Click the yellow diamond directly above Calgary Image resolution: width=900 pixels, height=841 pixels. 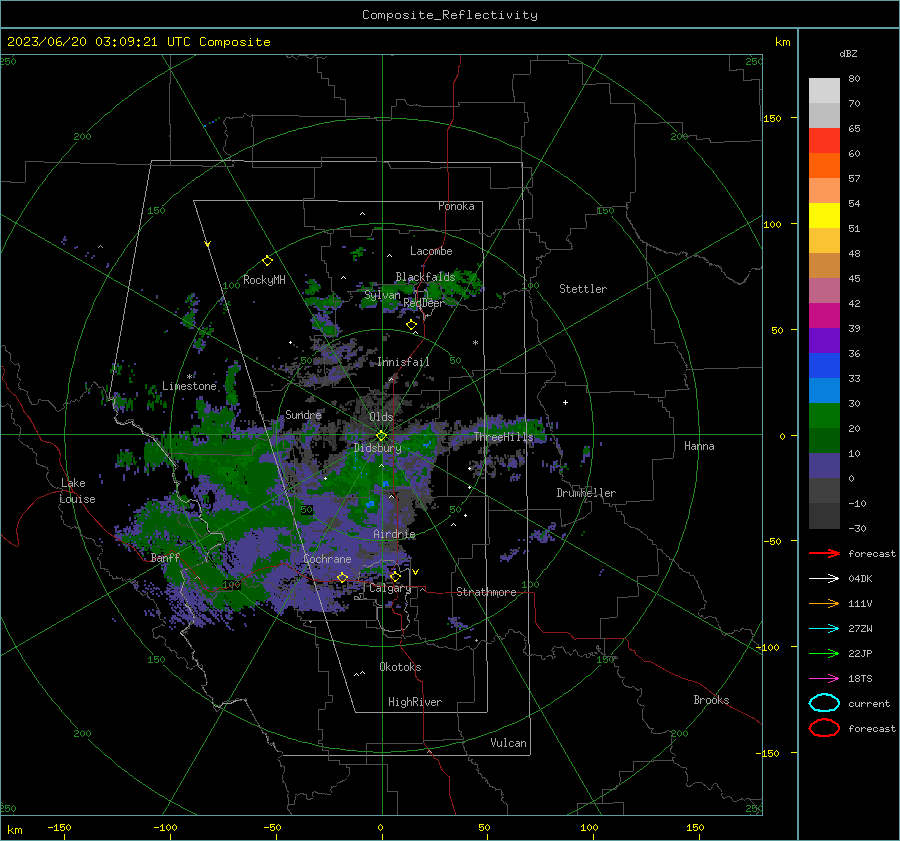[x=395, y=576]
